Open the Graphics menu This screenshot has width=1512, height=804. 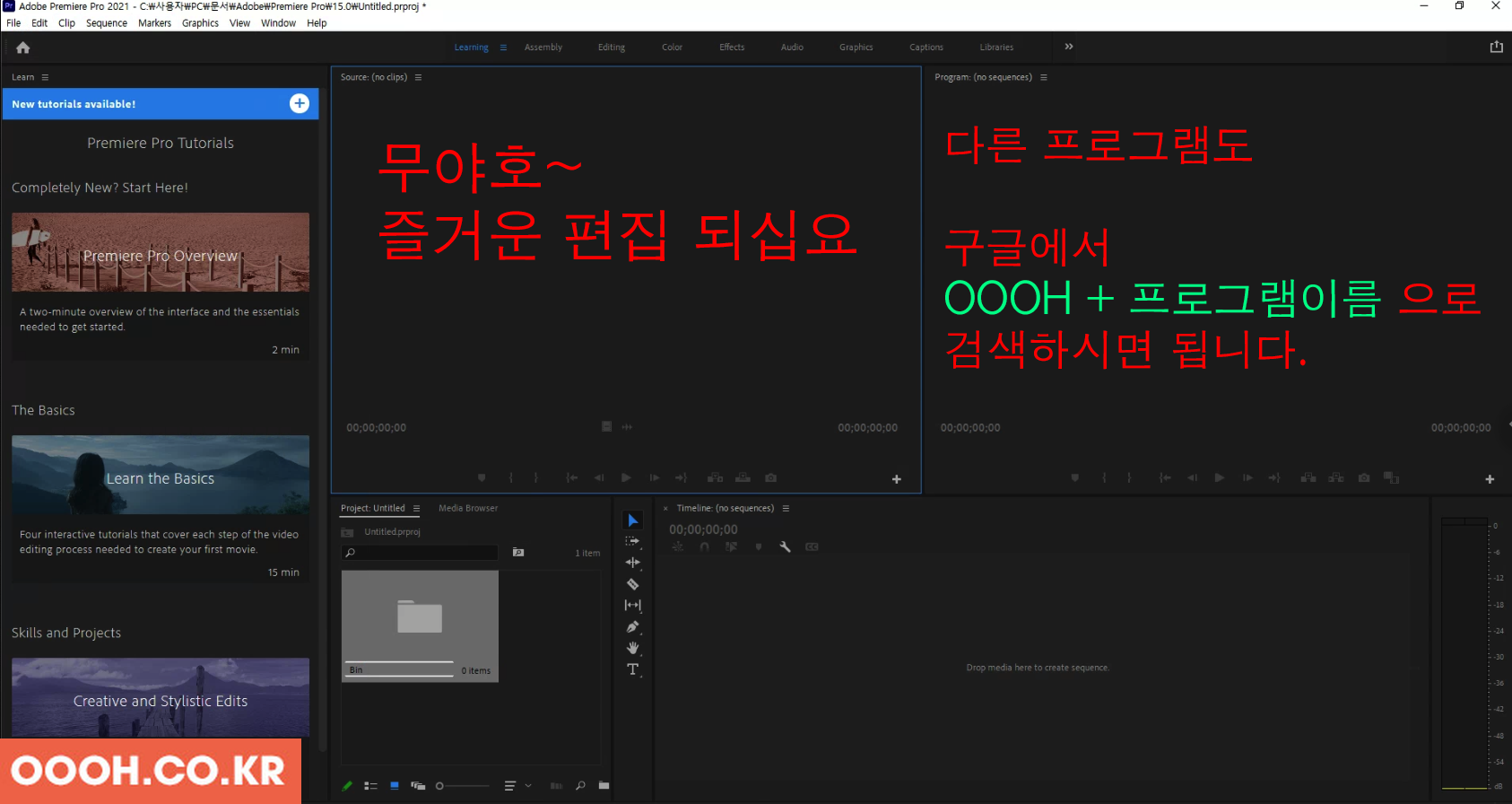click(x=200, y=23)
